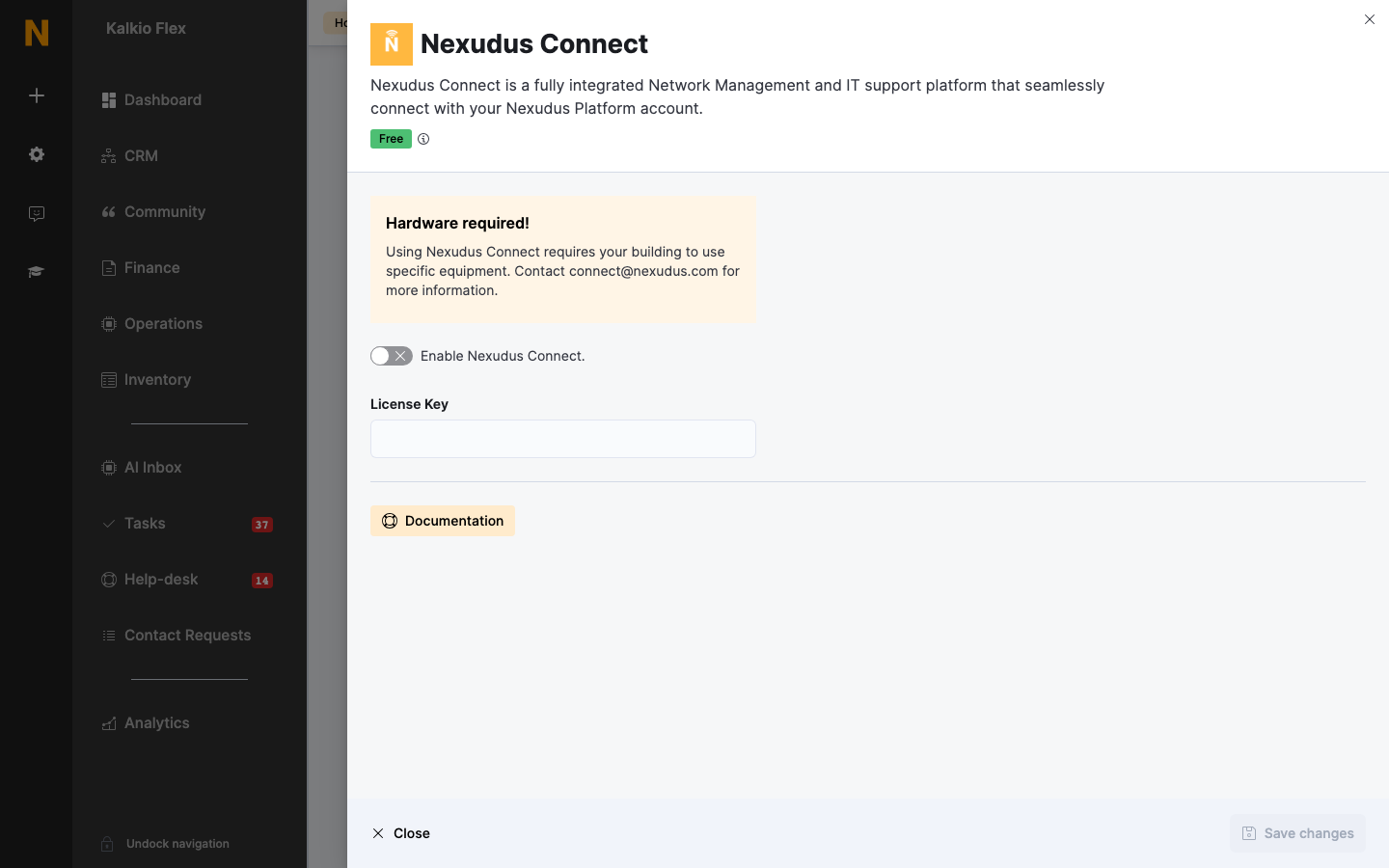The width and height of the screenshot is (1389, 868).
Task: Close the panel with top-right X
Action: 1370,19
